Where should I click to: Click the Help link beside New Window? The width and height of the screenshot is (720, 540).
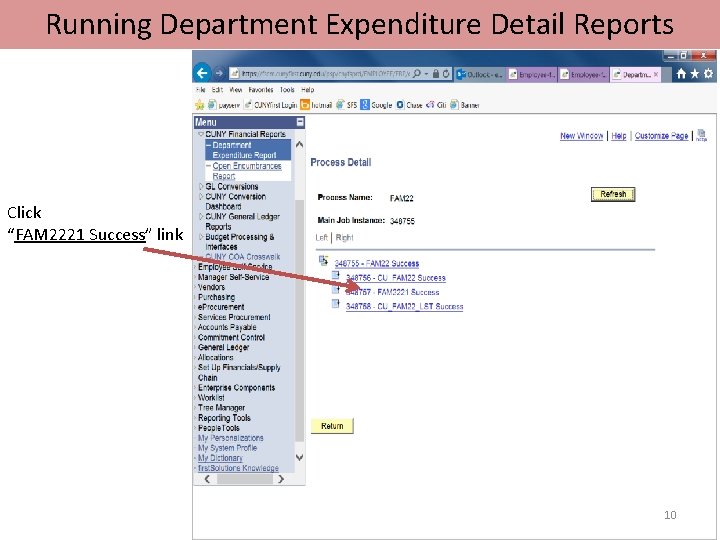[x=619, y=136]
